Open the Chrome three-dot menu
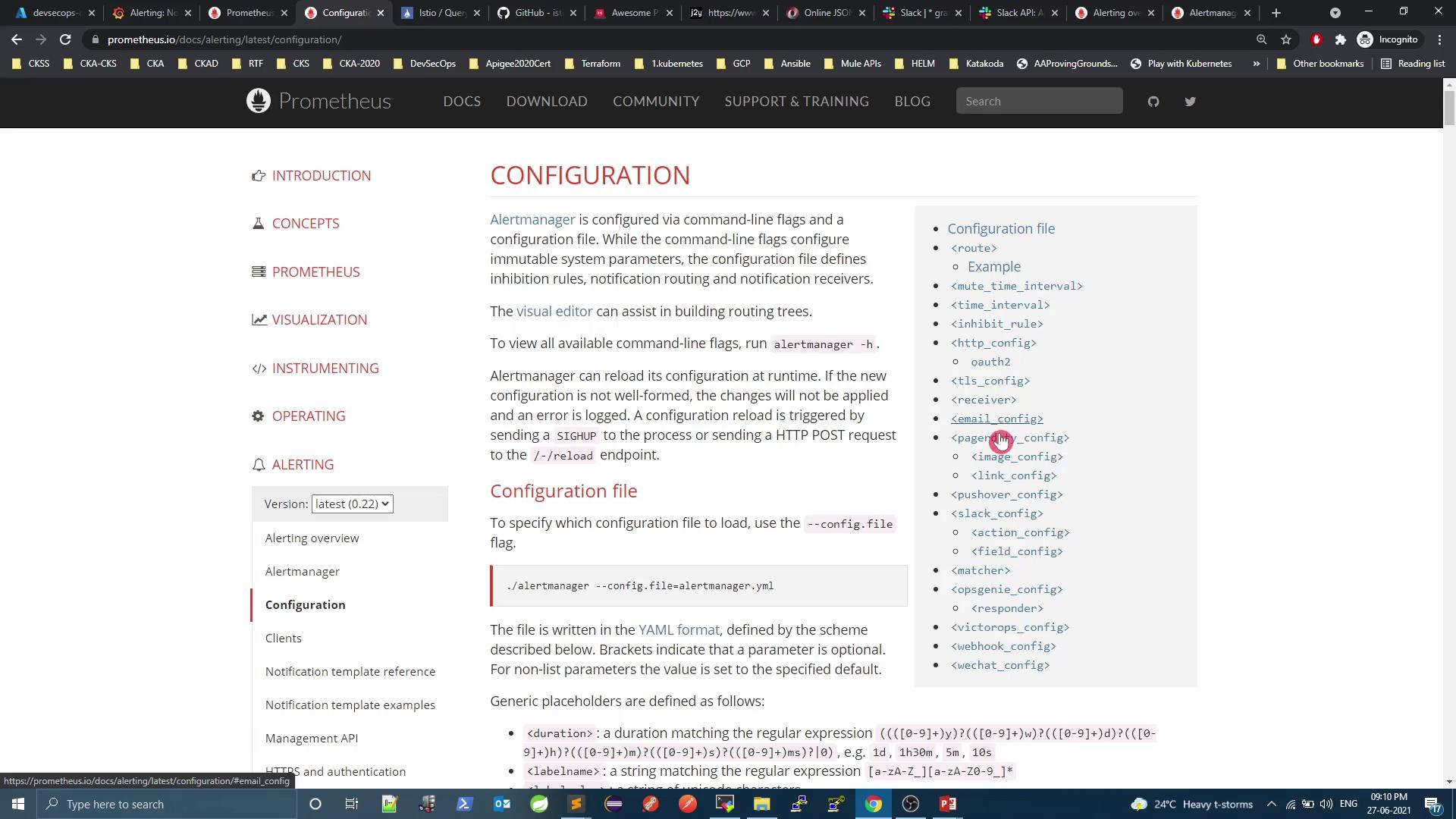1456x819 pixels. [1439, 39]
